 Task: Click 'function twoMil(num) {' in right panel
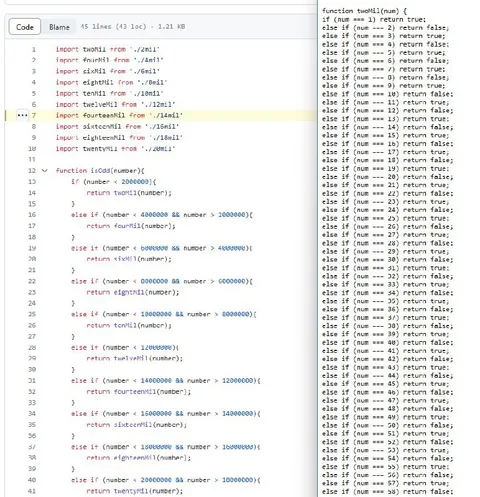(x=364, y=11)
